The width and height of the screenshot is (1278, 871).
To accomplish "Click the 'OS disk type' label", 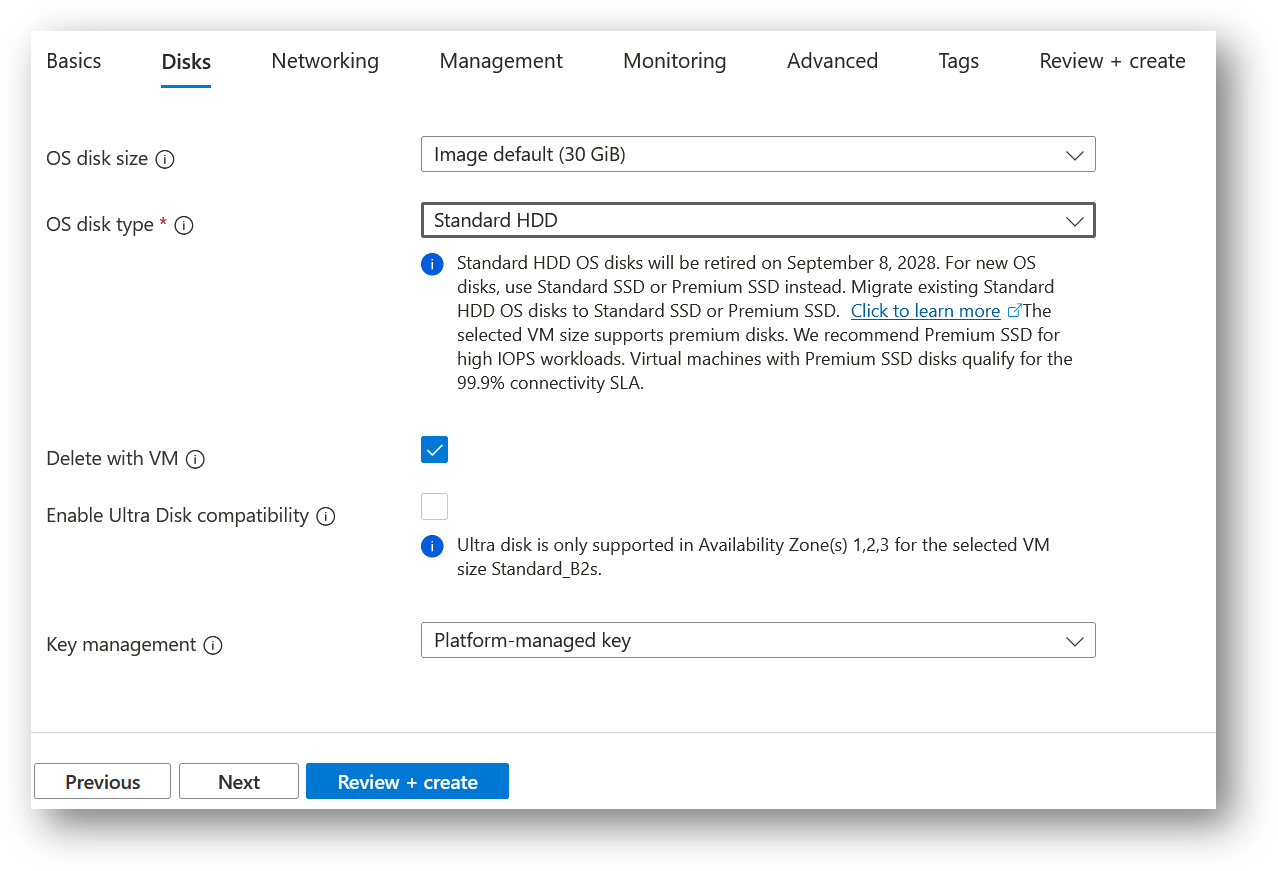I will (100, 225).
